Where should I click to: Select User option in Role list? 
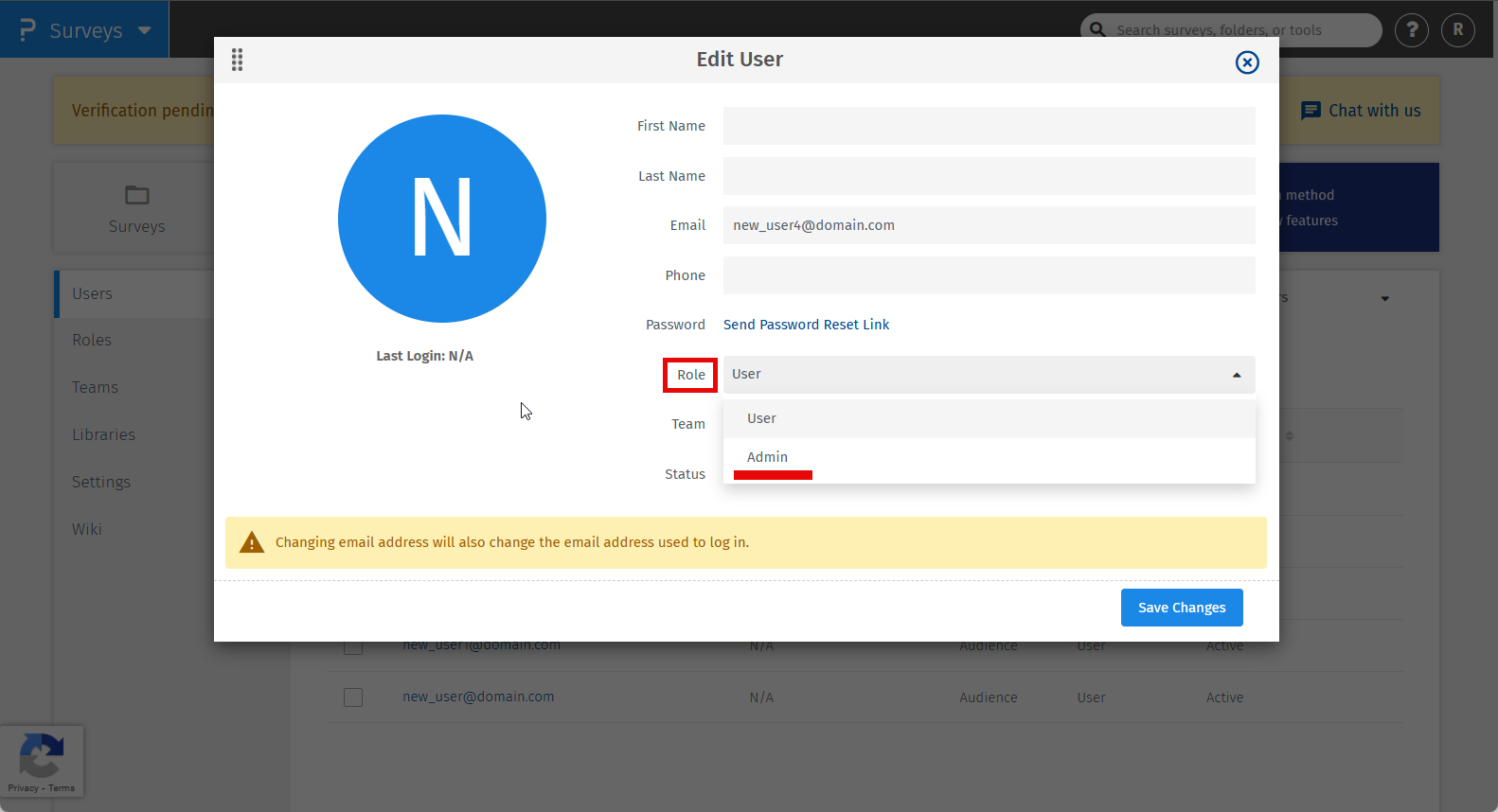761,418
